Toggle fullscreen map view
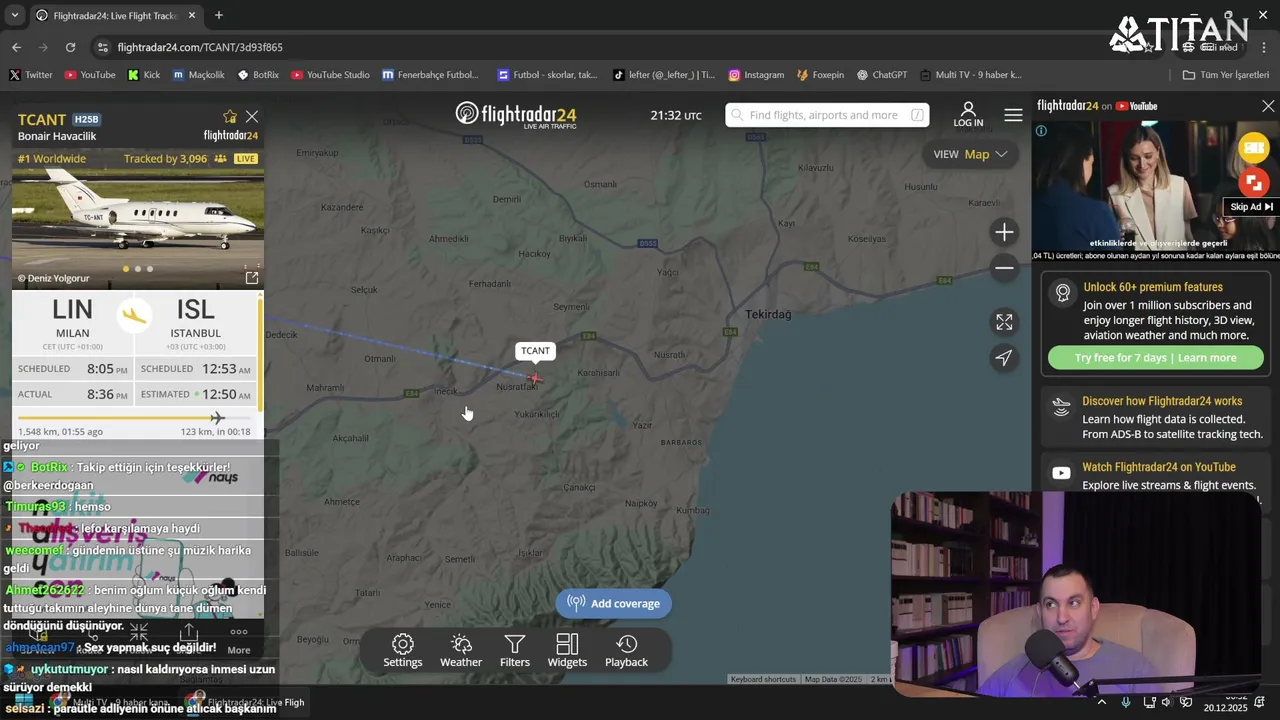Viewport: 1280px width, 720px height. pyautogui.click(x=1004, y=322)
